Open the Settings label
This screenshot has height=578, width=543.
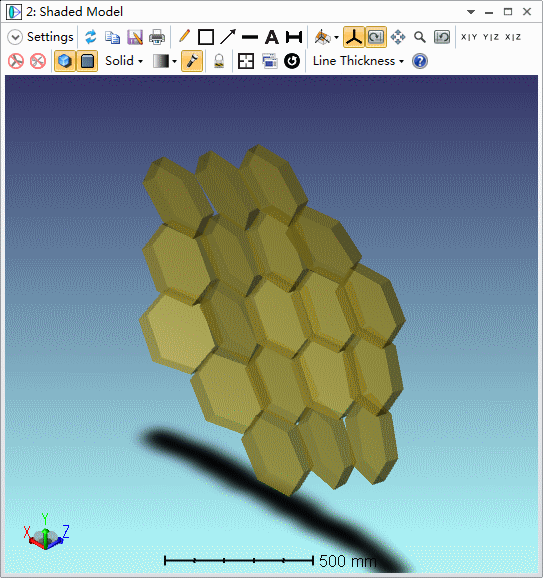[50, 37]
